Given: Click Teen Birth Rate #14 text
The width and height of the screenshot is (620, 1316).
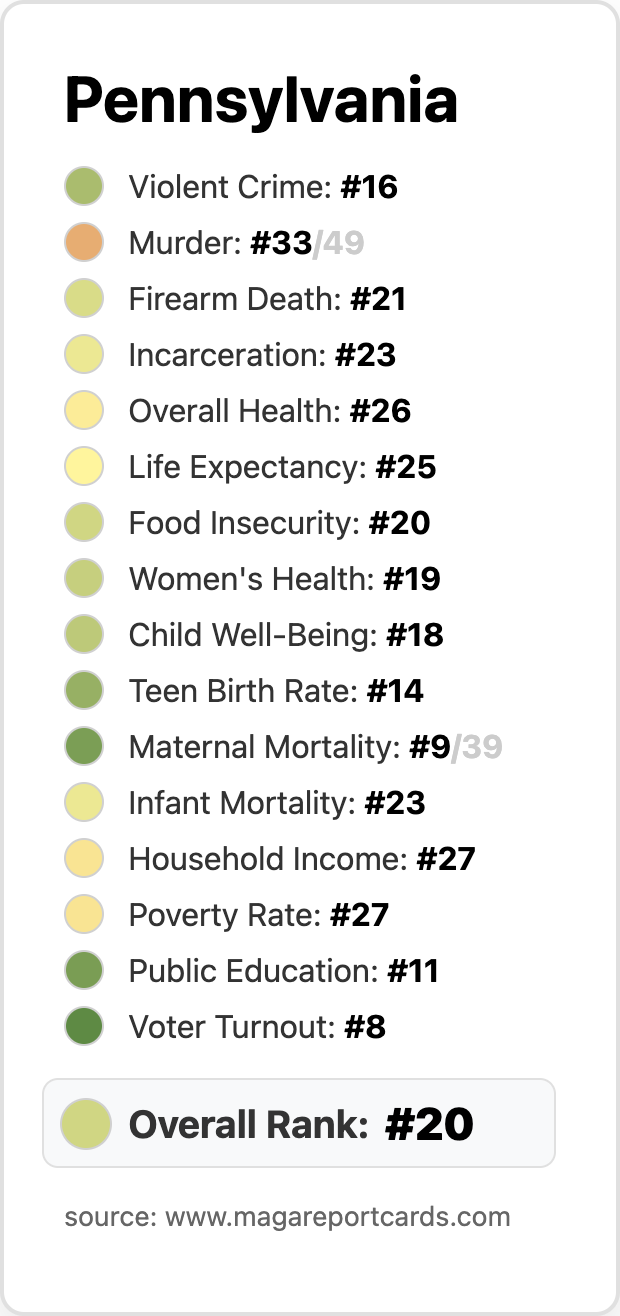Looking at the screenshot, I should click(x=277, y=691).
